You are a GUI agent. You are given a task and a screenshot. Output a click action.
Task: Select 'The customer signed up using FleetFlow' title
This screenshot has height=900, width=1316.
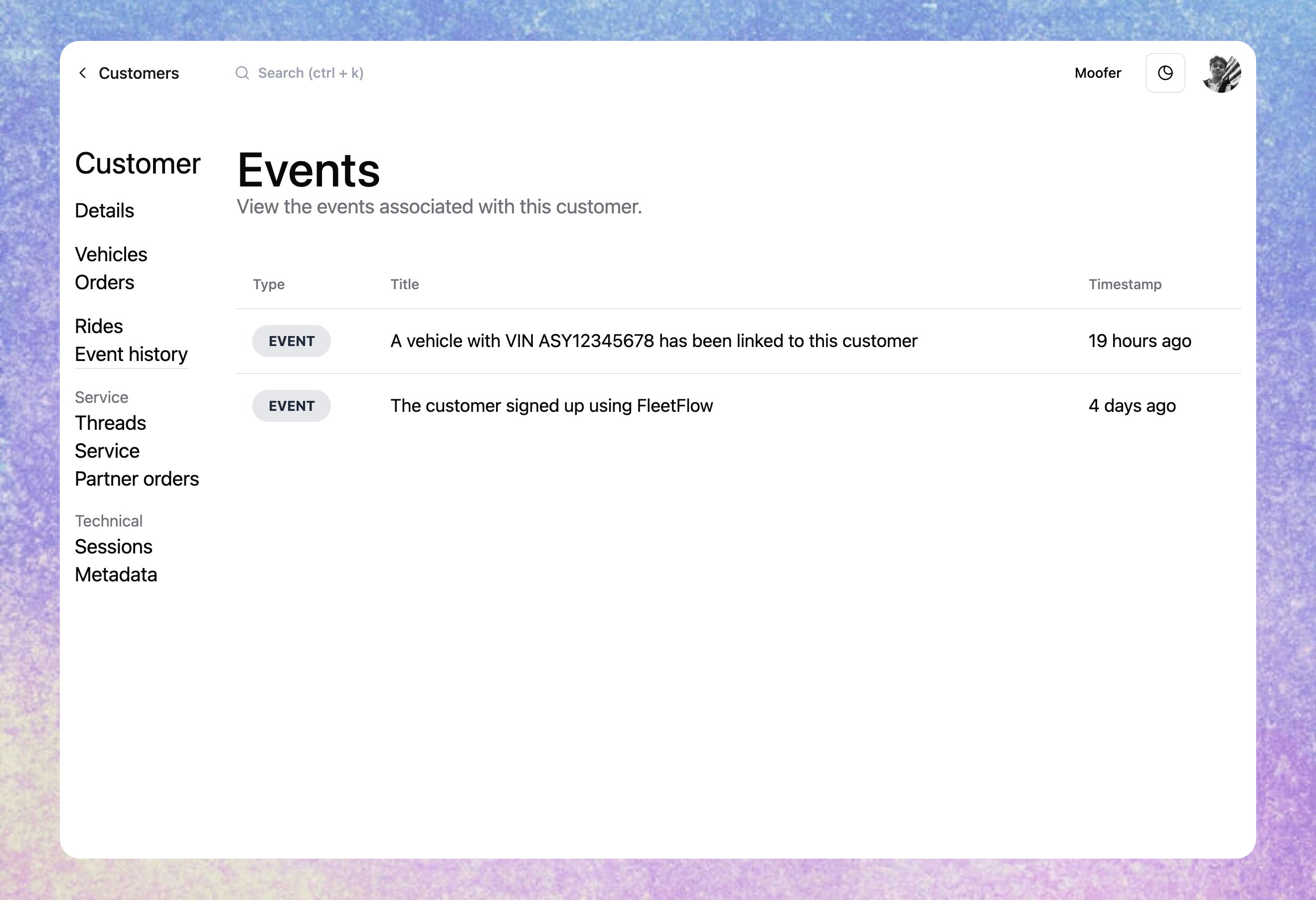click(551, 406)
